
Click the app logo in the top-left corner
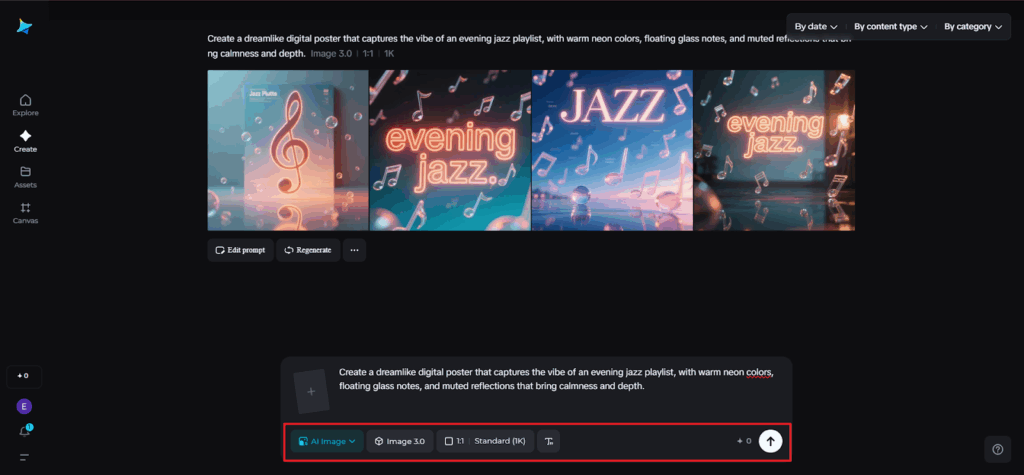[x=24, y=27]
